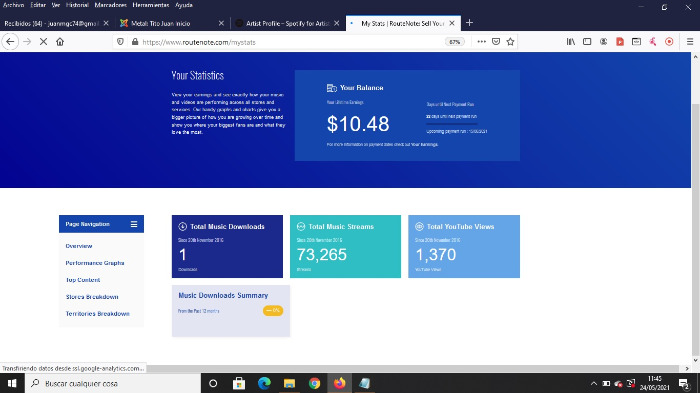Click the 0% badge in Downloads Summary
Screen dimensions: 700x393
pyautogui.click(x=273, y=310)
